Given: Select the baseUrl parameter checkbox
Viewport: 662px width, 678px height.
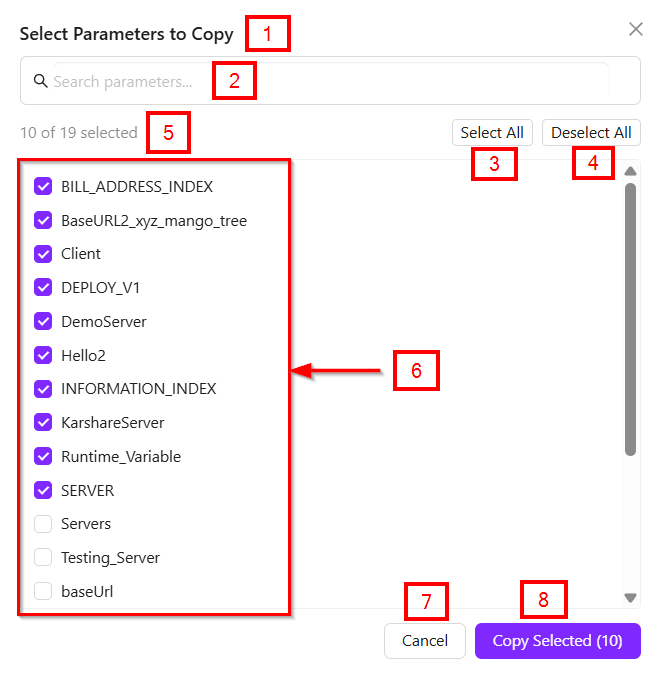Looking at the screenshot, I should 43,592.
